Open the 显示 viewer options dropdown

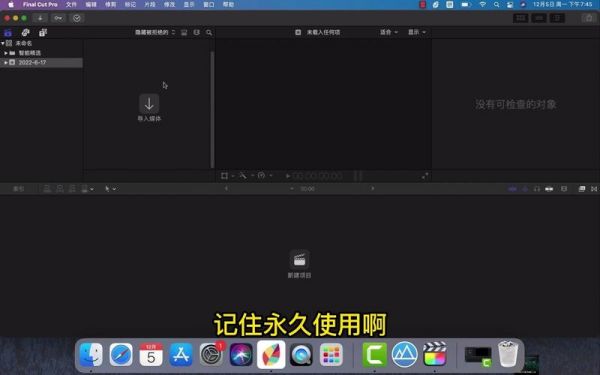[417, 32]
